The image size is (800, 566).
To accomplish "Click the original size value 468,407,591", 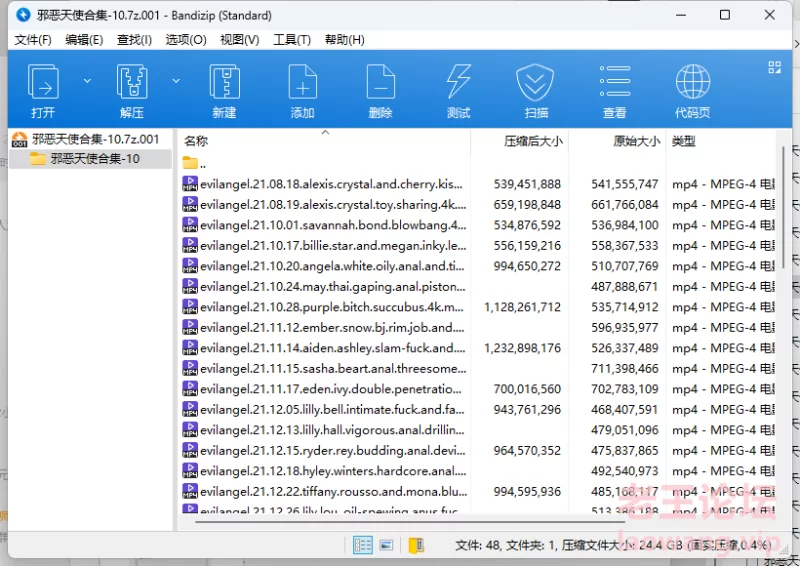I will (625, 410).
